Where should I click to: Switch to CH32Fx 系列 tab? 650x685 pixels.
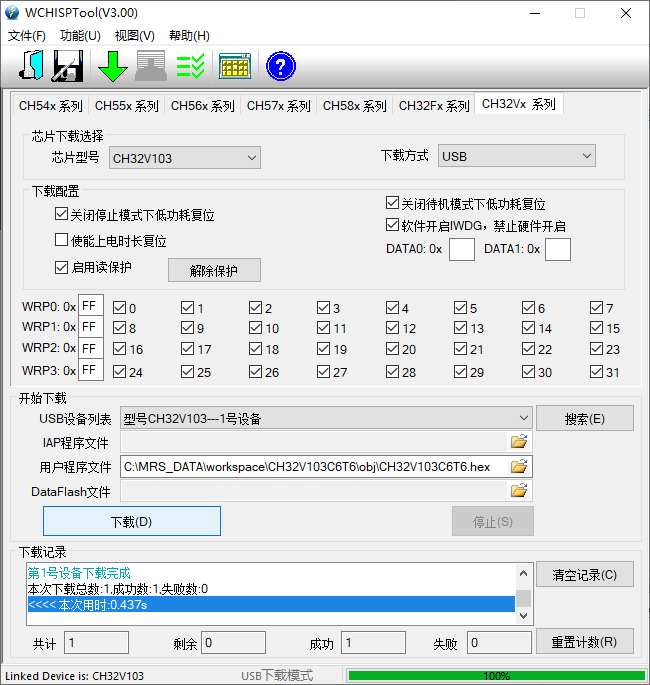click(x=434, y=105)
